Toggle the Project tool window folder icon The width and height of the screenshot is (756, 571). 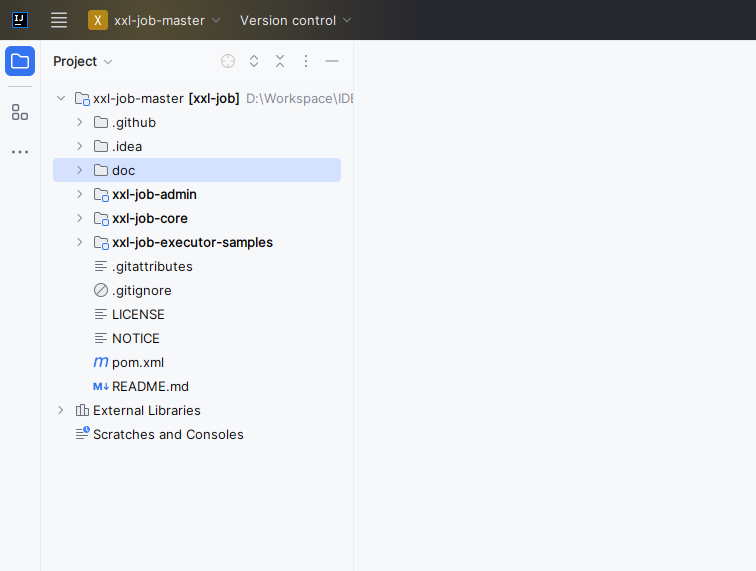click(x=20, y=61)
